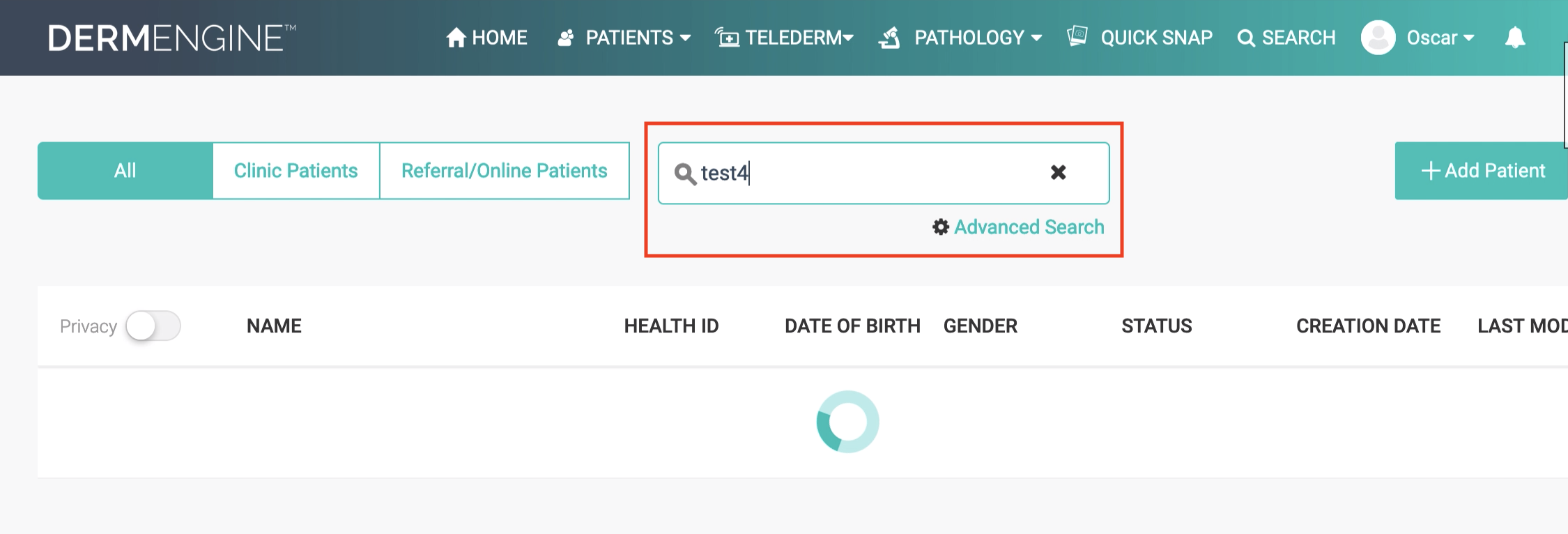Open the Advanced Search link
The image size is (1568, 534).
[1029, 227]
